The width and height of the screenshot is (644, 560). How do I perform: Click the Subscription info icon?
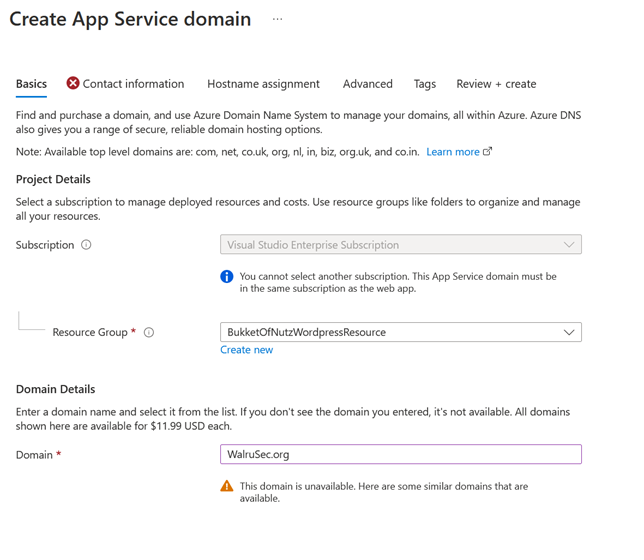click(86, 245)
